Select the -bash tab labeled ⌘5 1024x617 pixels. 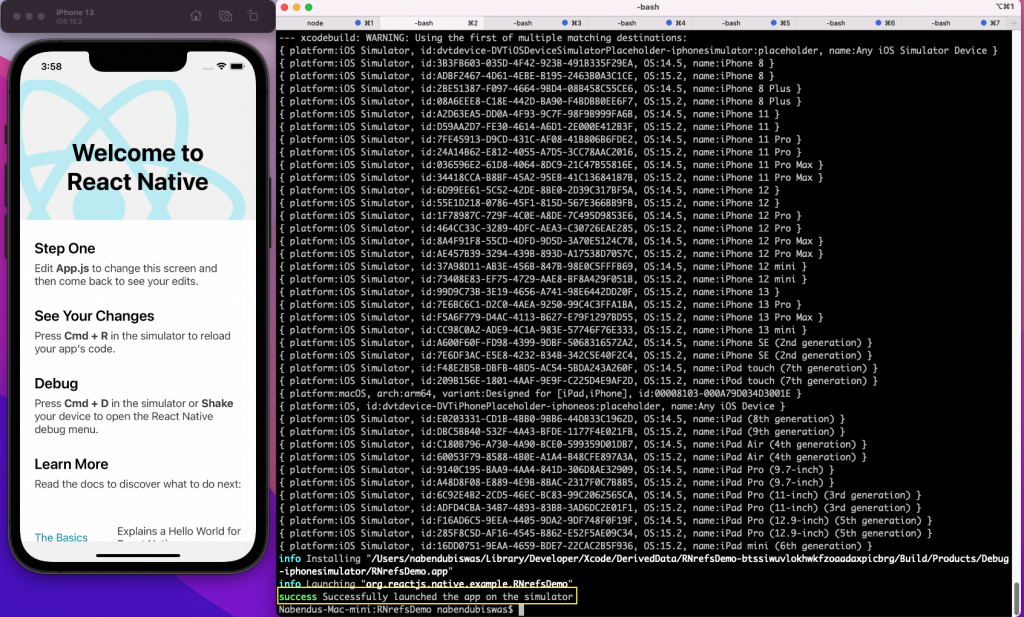click(744, 23)
